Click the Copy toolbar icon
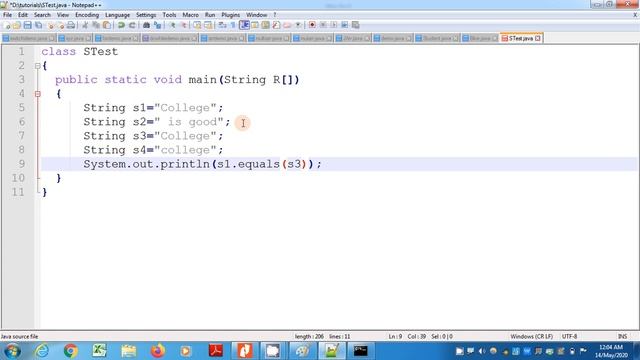The image size is (640, 360). [96, 25]
